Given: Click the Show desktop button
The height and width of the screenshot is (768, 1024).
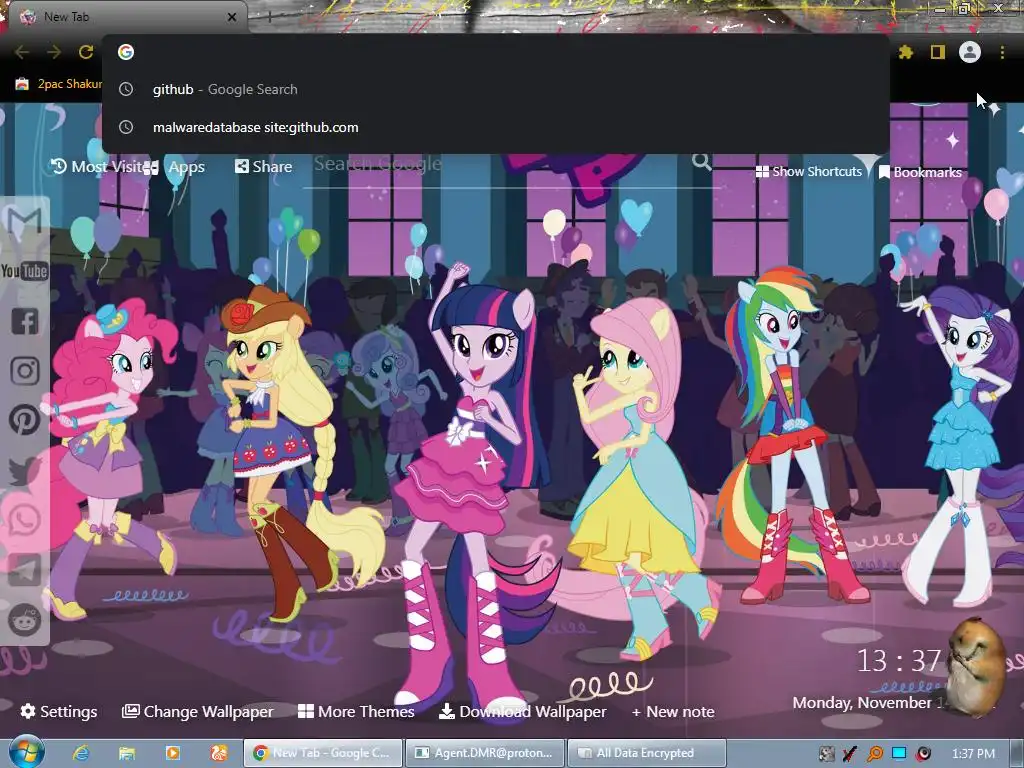Looking at the screenshot, I should [x=1018, y=753].
